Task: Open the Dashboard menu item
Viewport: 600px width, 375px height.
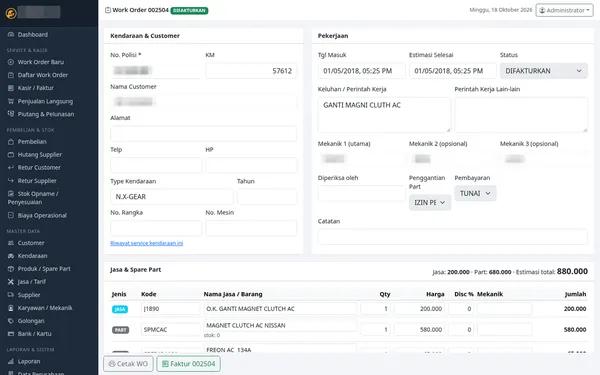Action: [49, 34]
